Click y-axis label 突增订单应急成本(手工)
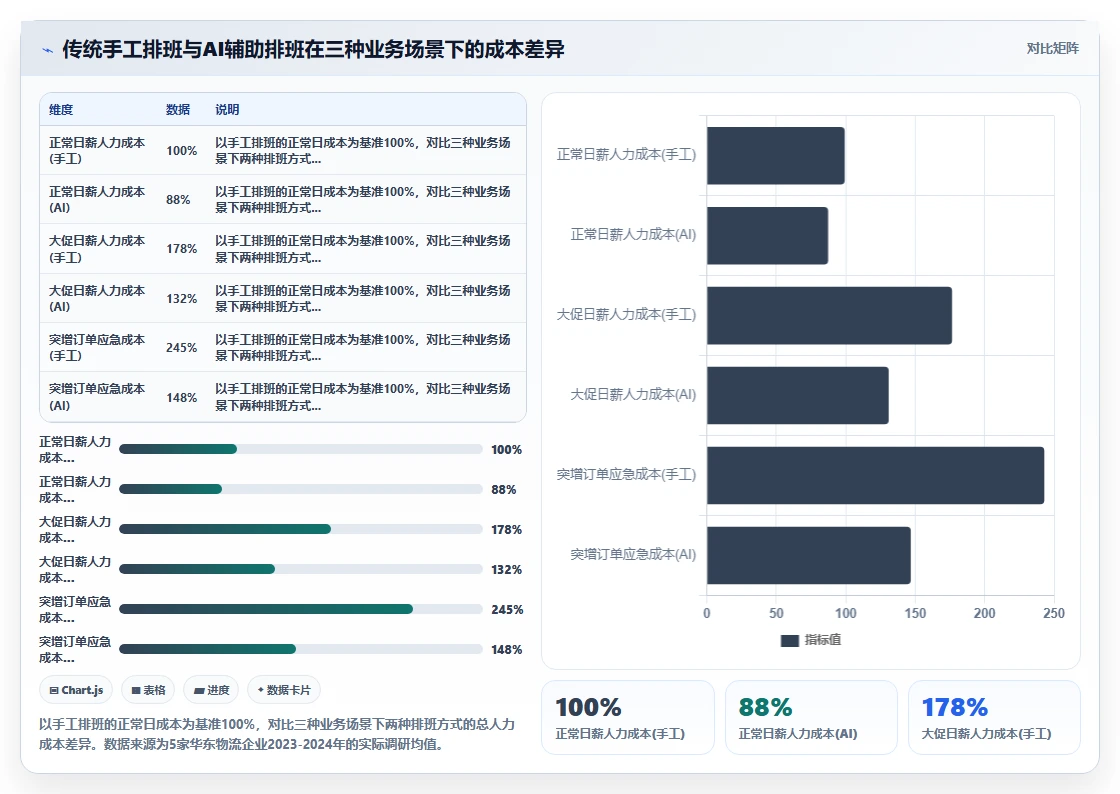1120x794 pixels. (x=626, y=475)
